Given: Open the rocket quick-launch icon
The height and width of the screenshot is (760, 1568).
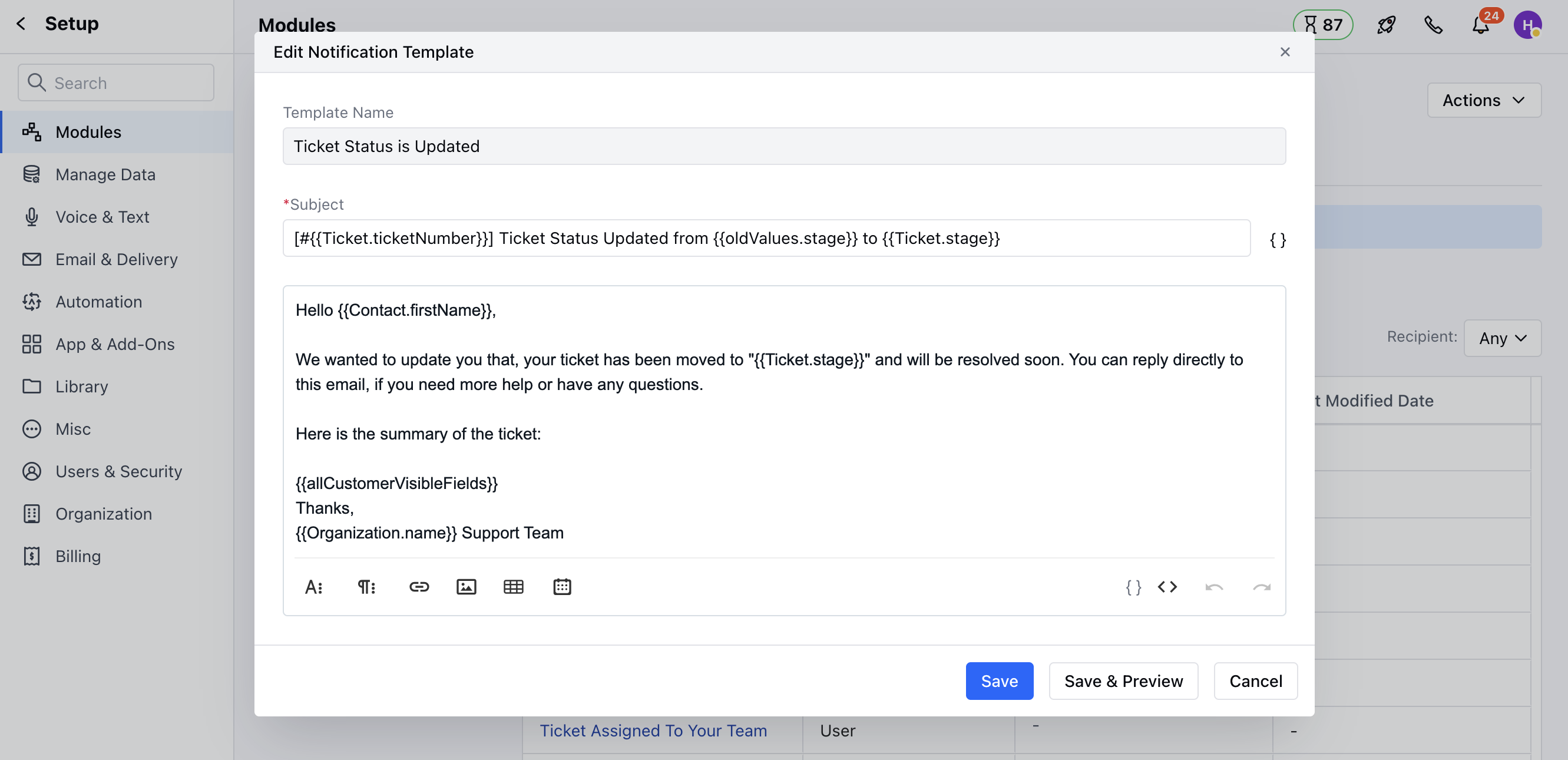Looking at the screenshot, I should coord(1387,25).
